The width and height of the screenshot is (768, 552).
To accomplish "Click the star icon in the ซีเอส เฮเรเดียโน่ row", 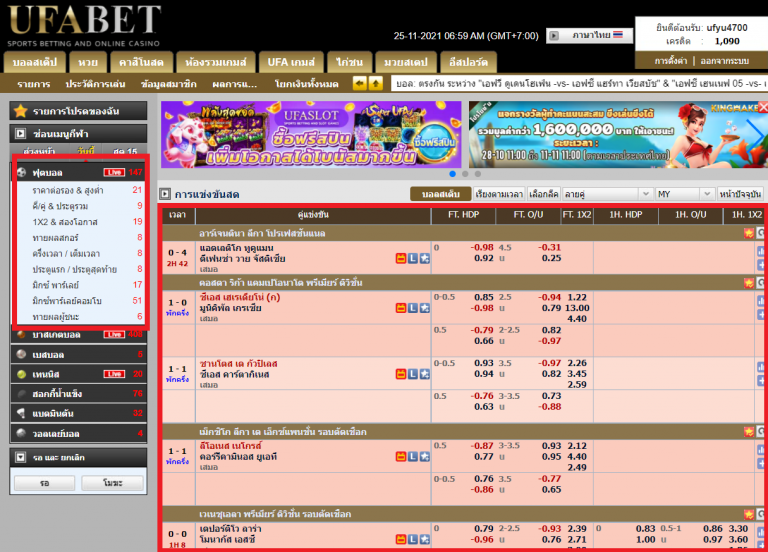I will [425, 308].
